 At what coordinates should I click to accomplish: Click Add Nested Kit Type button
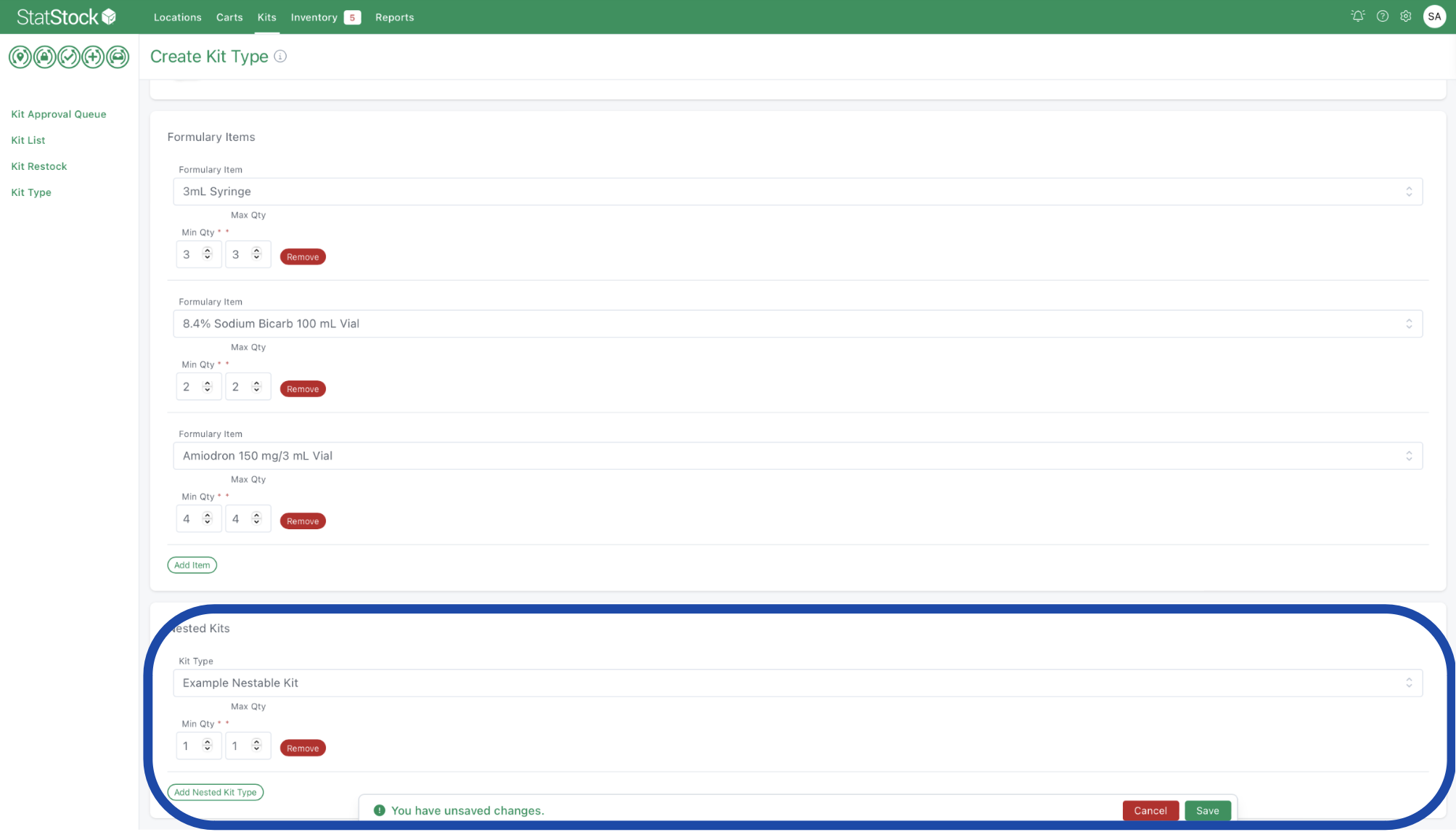[x=216, y=793]
